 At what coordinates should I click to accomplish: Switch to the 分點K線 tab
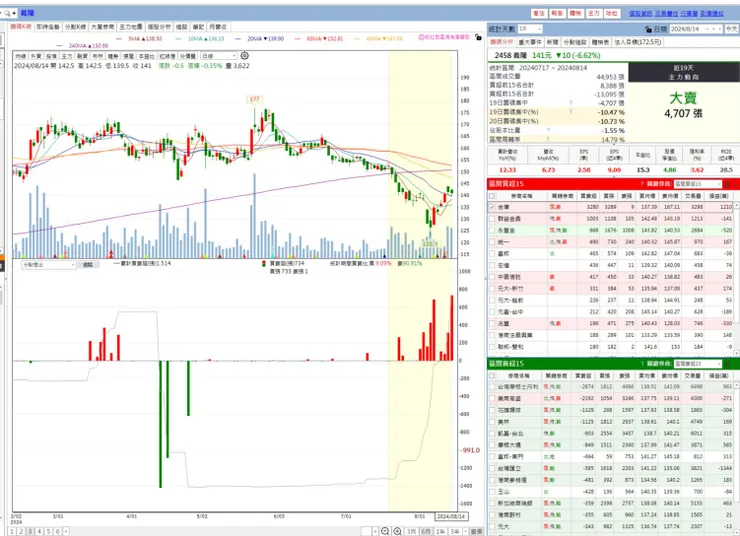[76, 27]
